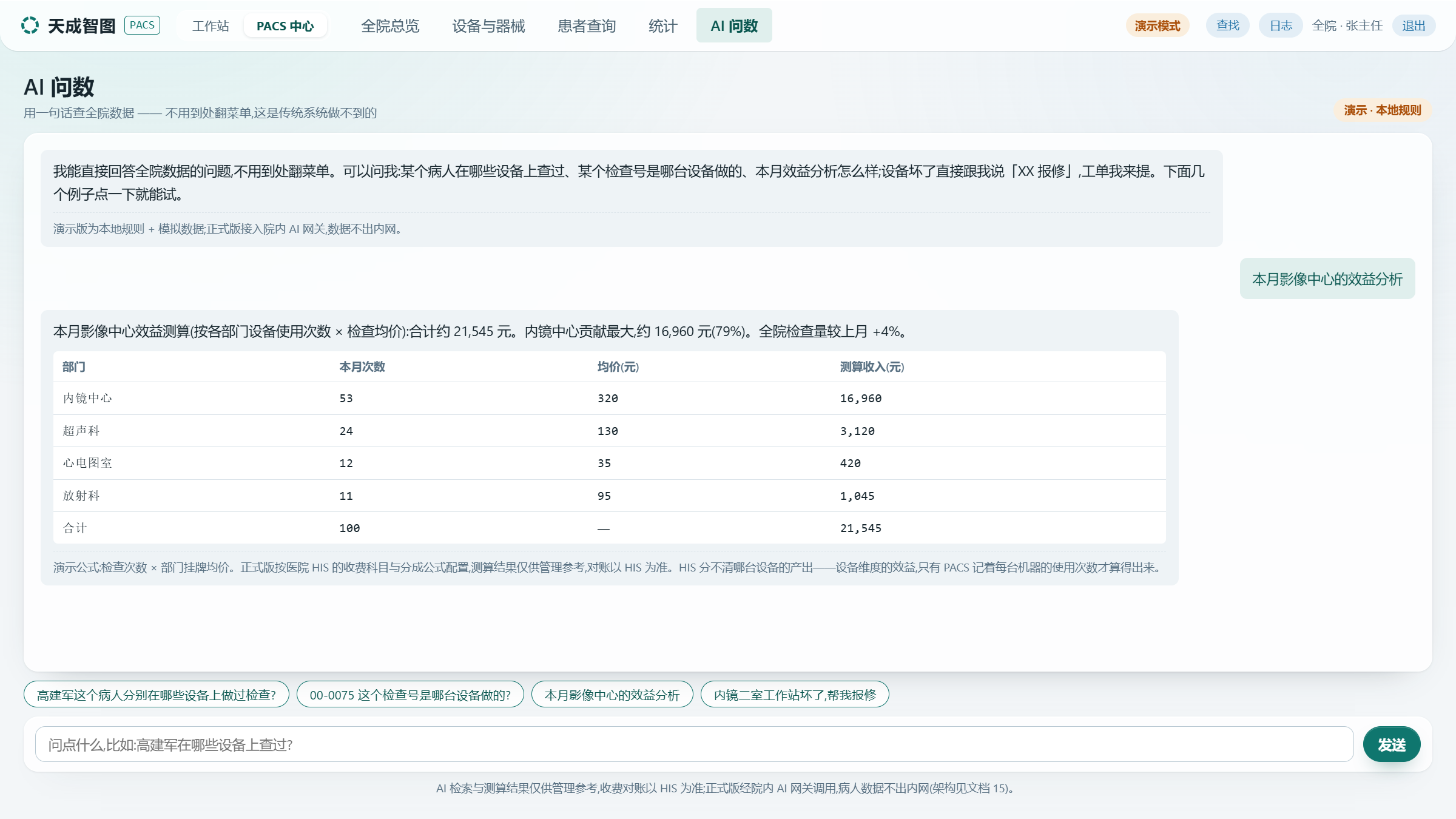Focus the question input field
Image resolution: width=1456 pixels, height=819 pixels.
694,744
